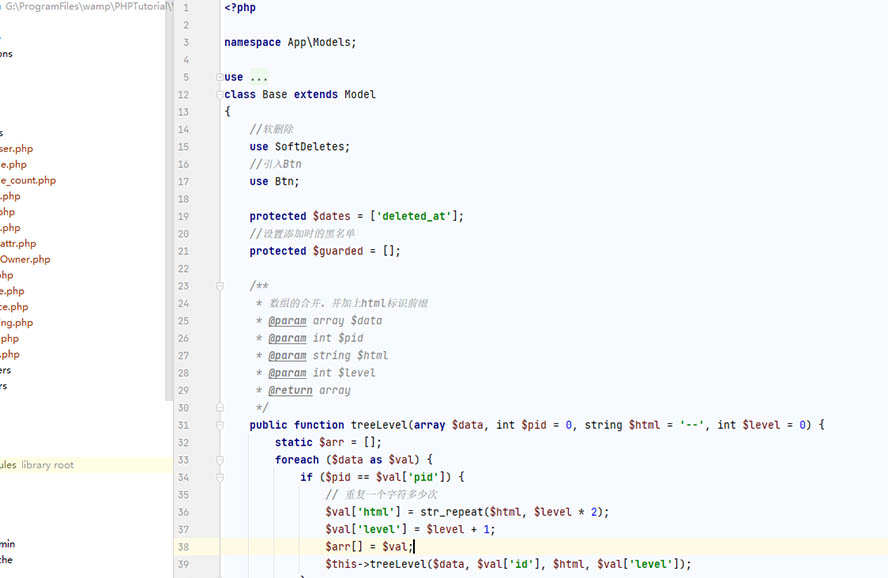Expand the folded use imports on line 5
888x578 pixels.
tap(219, 77)
